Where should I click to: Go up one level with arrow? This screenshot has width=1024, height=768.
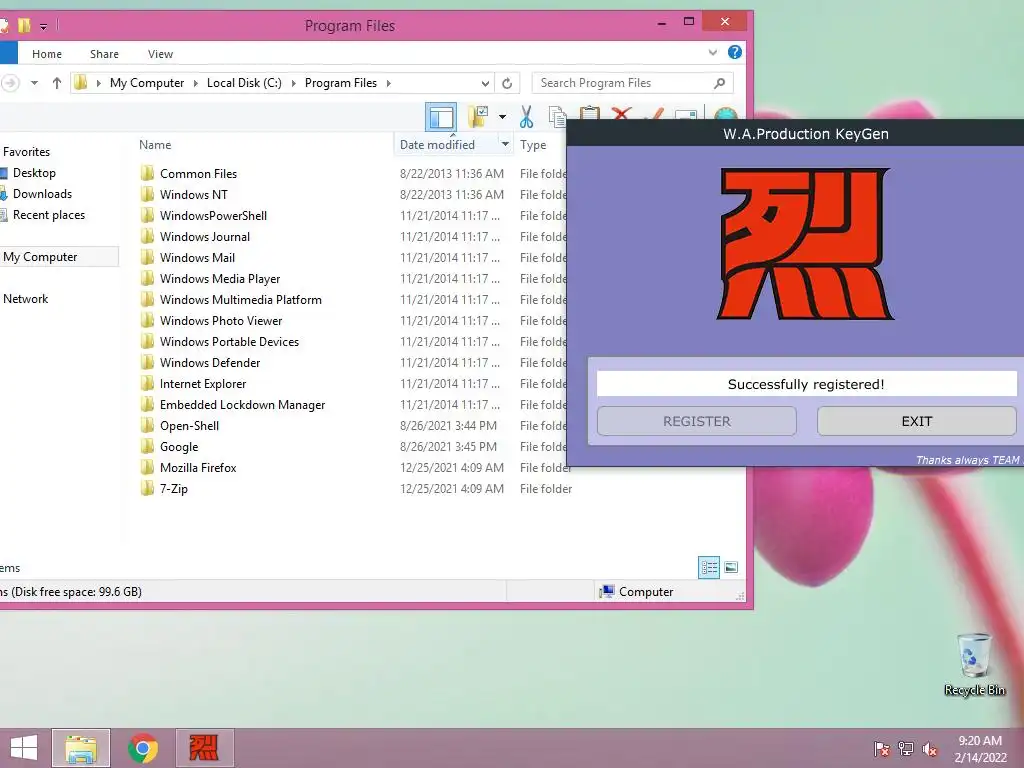[x=57, y=83]
